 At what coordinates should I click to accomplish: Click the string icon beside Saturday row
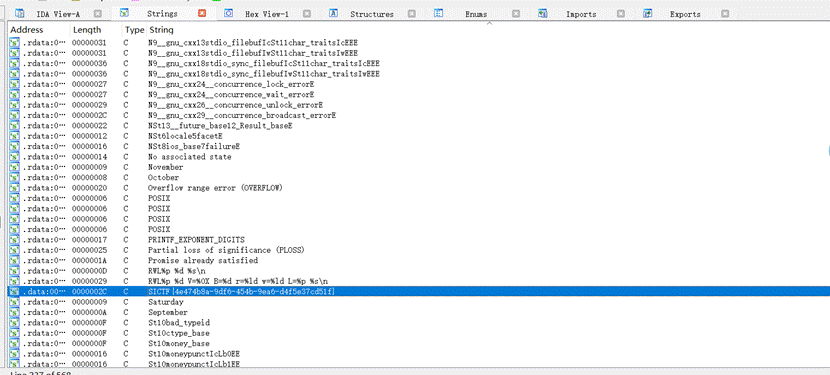coord(14,302)
